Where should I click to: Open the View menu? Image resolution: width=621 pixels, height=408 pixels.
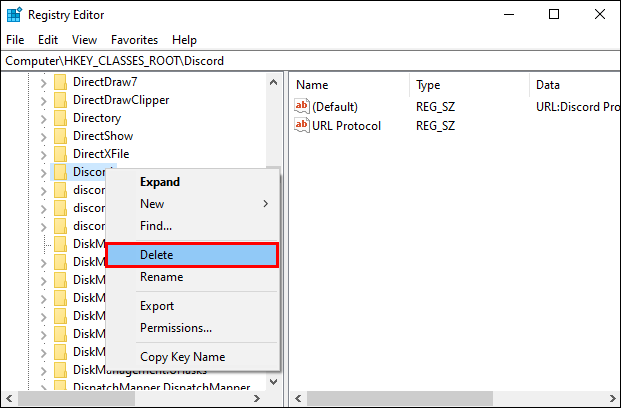coord(84,40)
